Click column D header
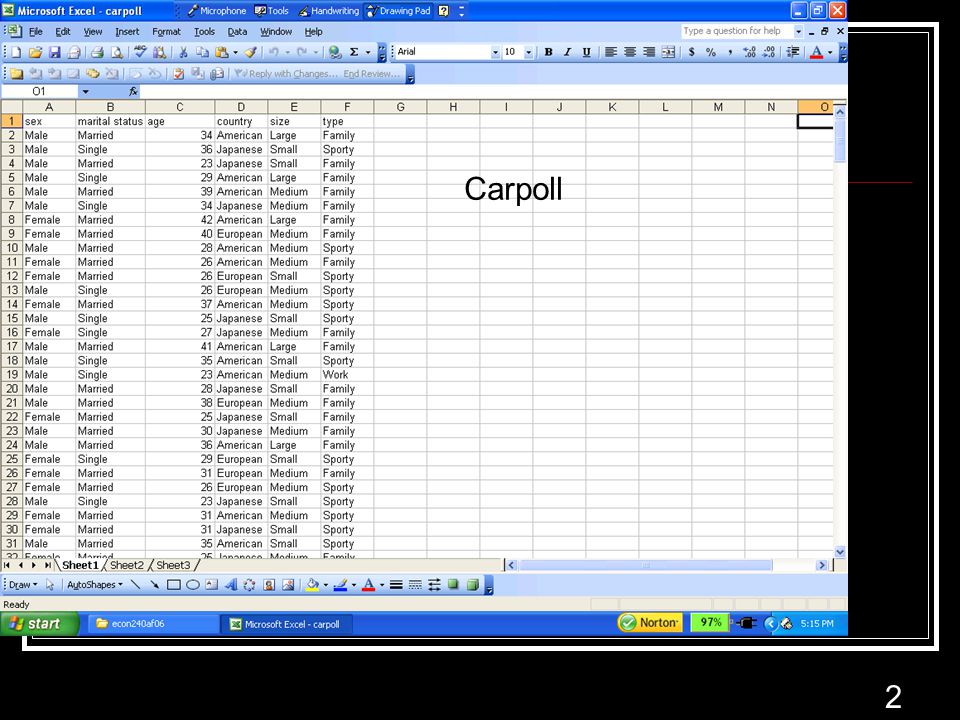 241,107
